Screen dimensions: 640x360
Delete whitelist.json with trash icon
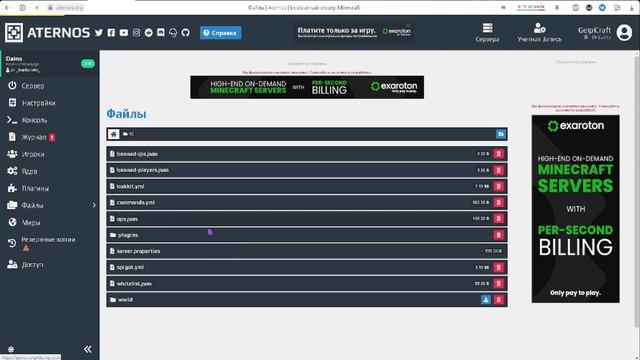tap(498, 283)
